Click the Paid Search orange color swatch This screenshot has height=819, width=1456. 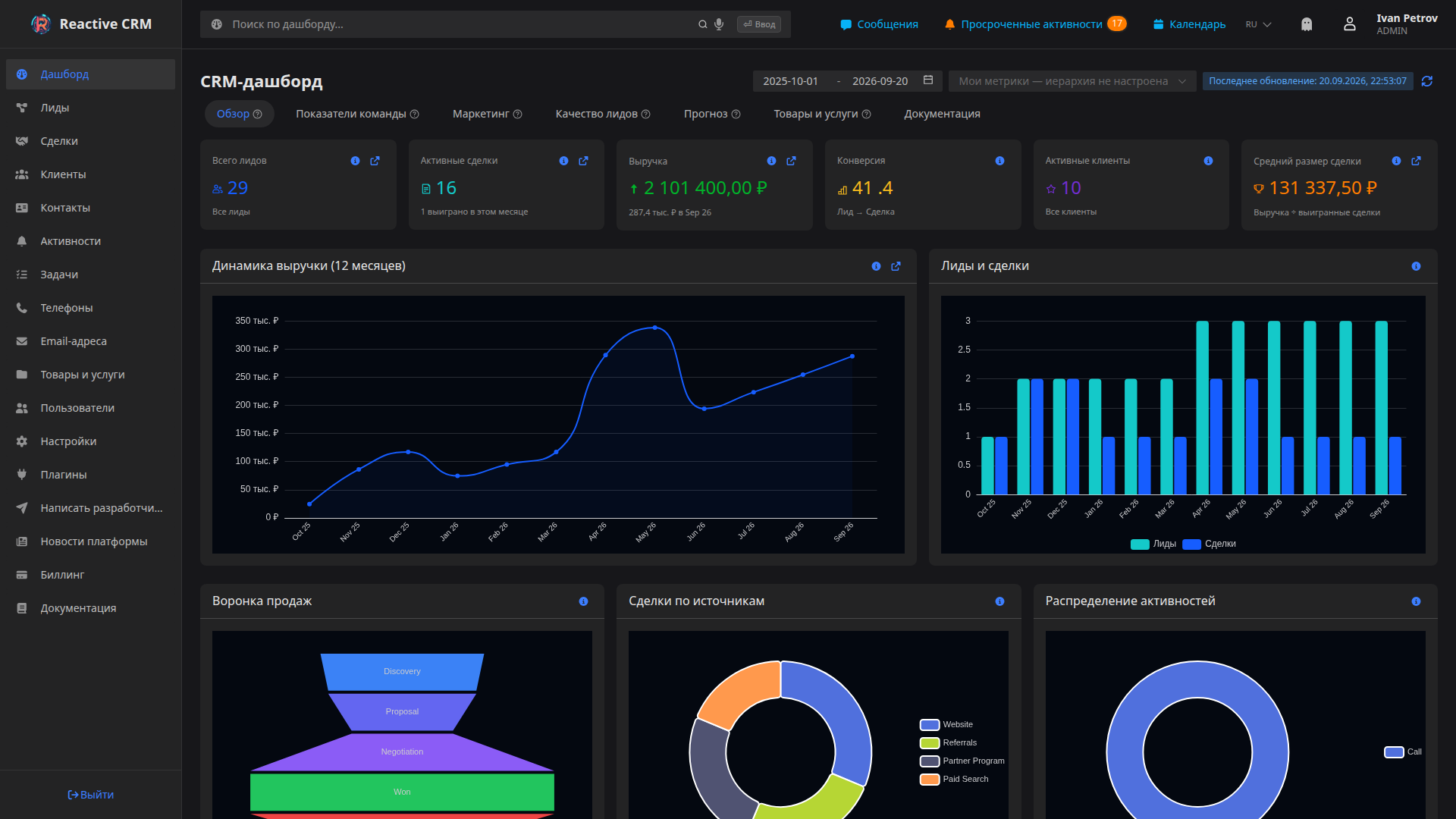(x=930, y=780)
